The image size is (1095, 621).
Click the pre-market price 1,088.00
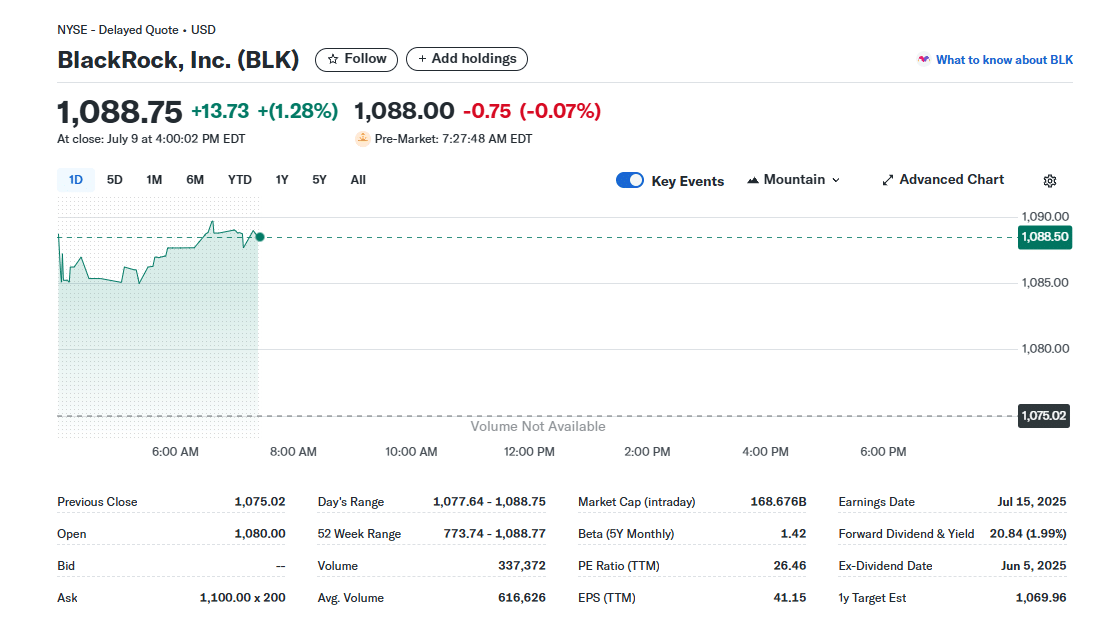coord(404,111)
